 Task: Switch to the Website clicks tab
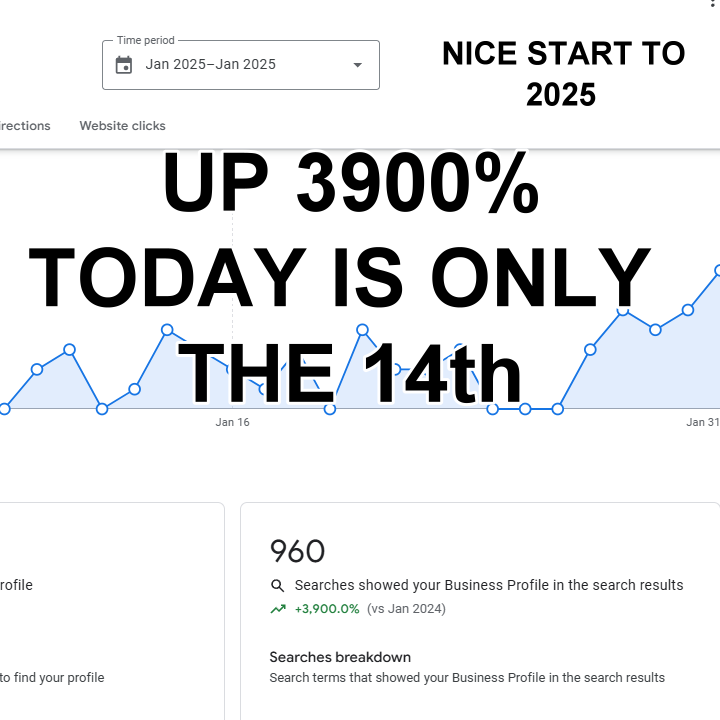pos(122,126)
